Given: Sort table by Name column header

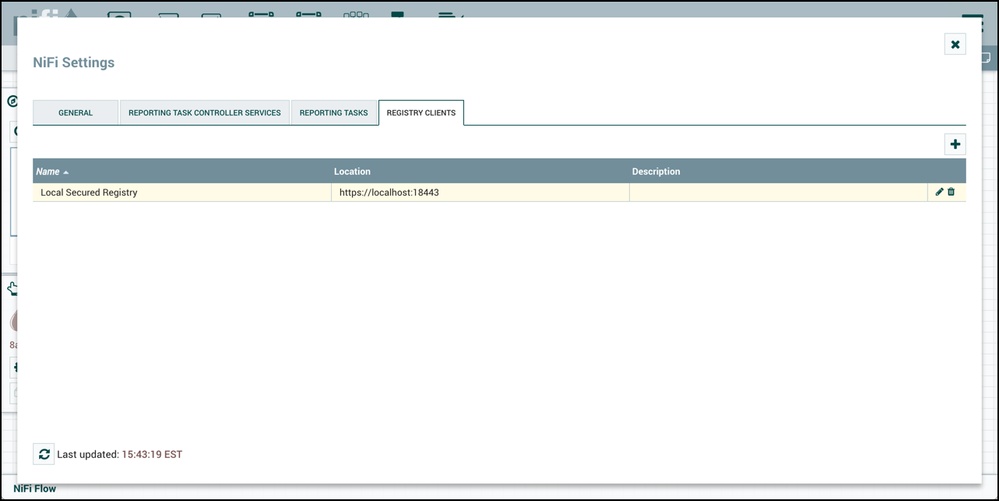Looking at the screenshot, I should (182, 171).
